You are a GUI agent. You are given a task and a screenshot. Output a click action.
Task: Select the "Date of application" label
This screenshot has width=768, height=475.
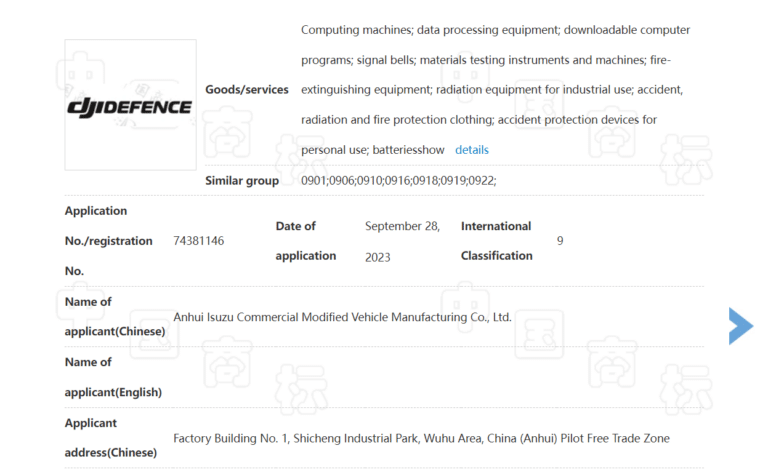[x=306, y=241]
